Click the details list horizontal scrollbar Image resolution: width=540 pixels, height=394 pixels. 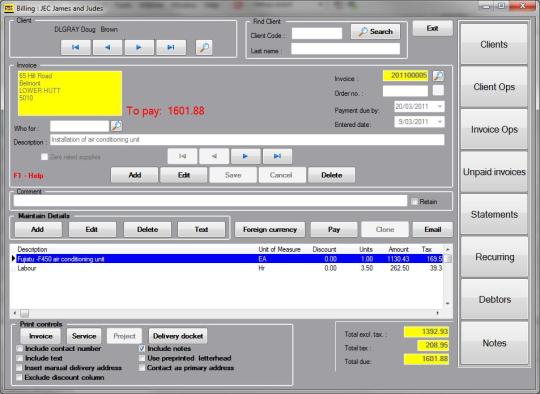(227, 313)
